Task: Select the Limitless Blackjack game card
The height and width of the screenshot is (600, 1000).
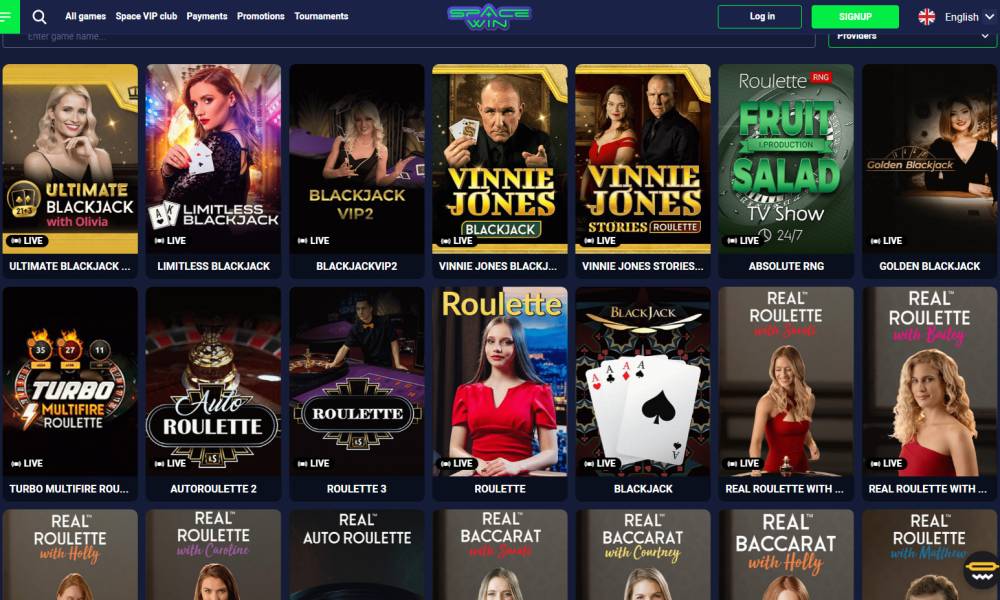Action: pos(214,171)
